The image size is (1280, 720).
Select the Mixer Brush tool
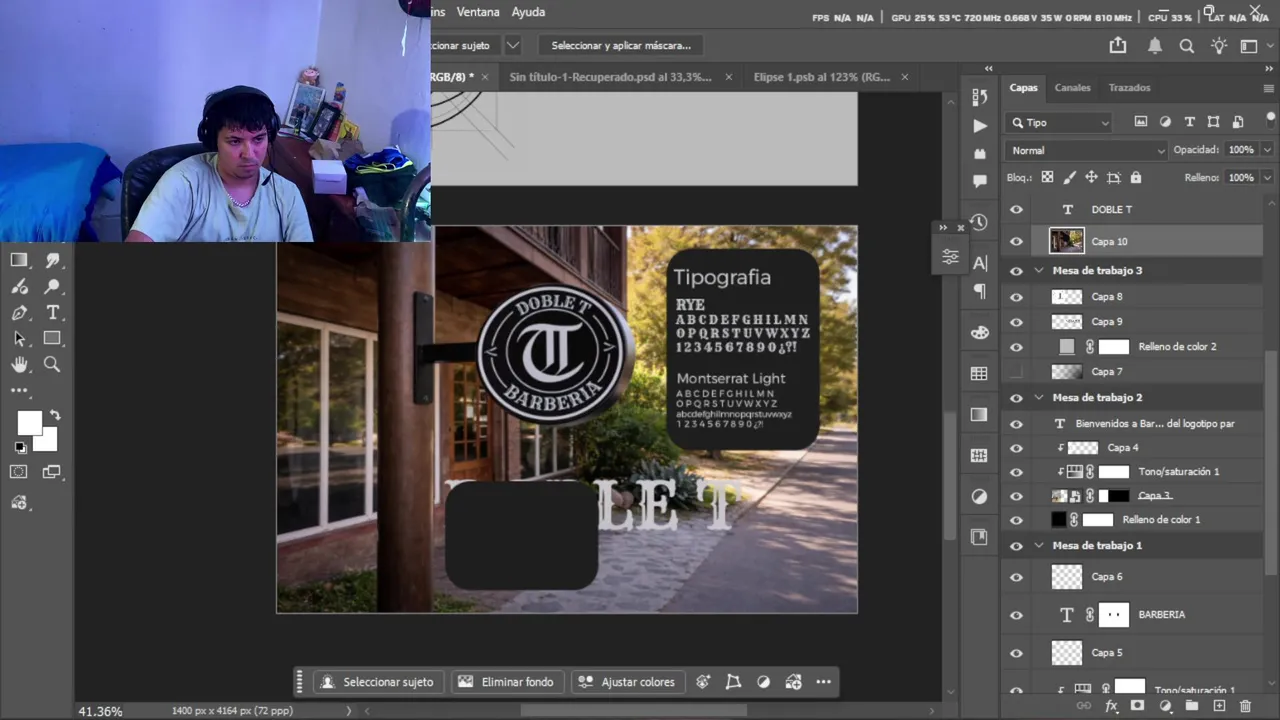pyautogui.click(x=19, y=286)
